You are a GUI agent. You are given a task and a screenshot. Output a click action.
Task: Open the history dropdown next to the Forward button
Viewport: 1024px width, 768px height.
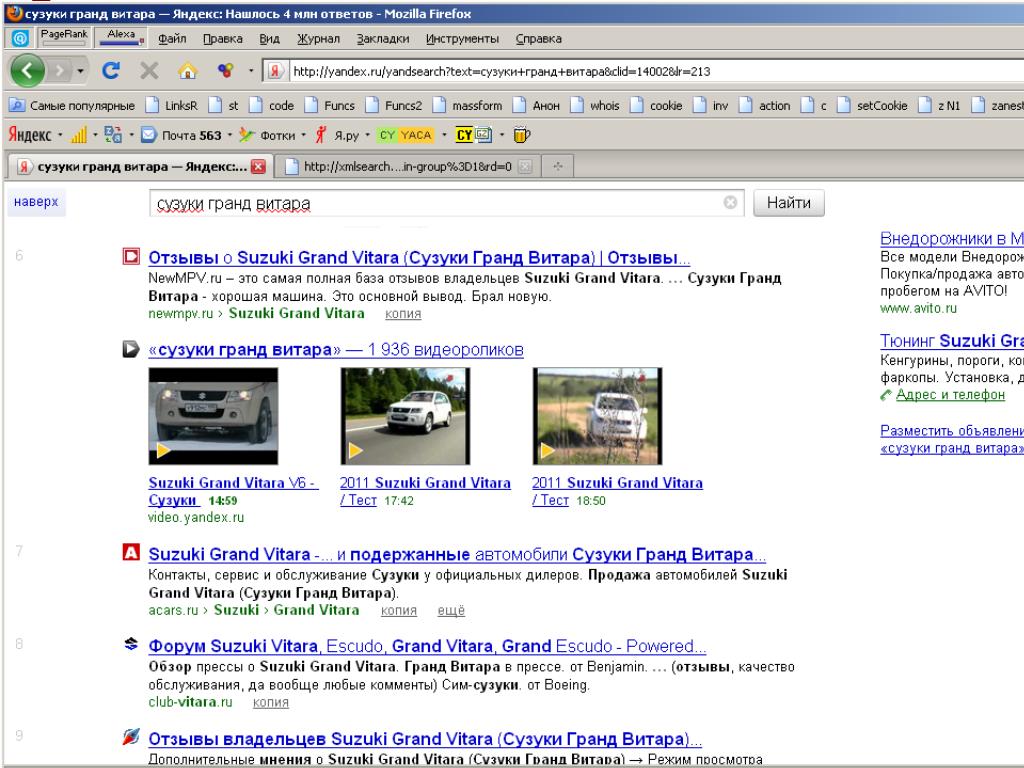(x=80, y=71)
